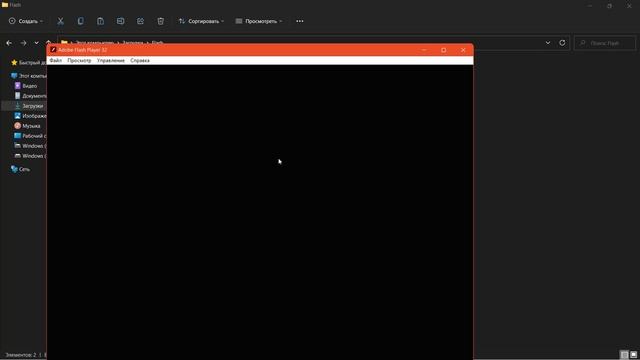Select Этот компьютер in the sidebar
The height and width of the screenshot is (360, 640).
pos(29,76)
